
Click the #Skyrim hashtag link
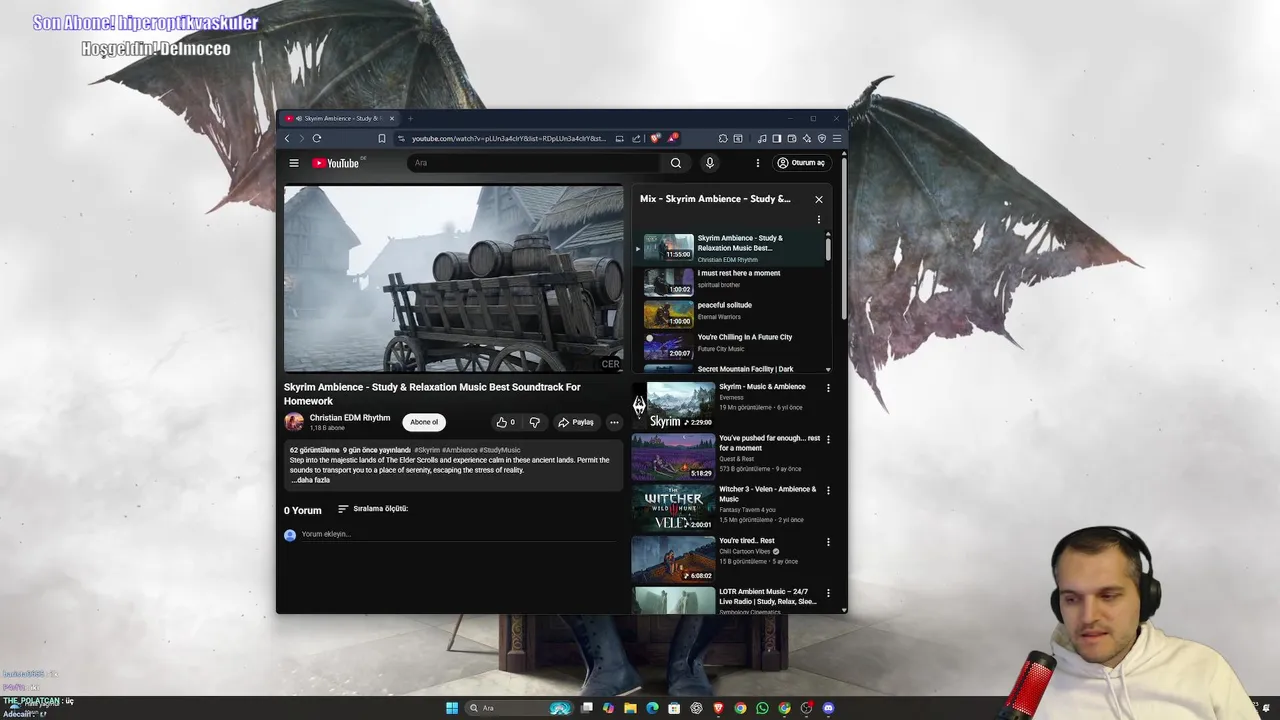click(425, 450)
